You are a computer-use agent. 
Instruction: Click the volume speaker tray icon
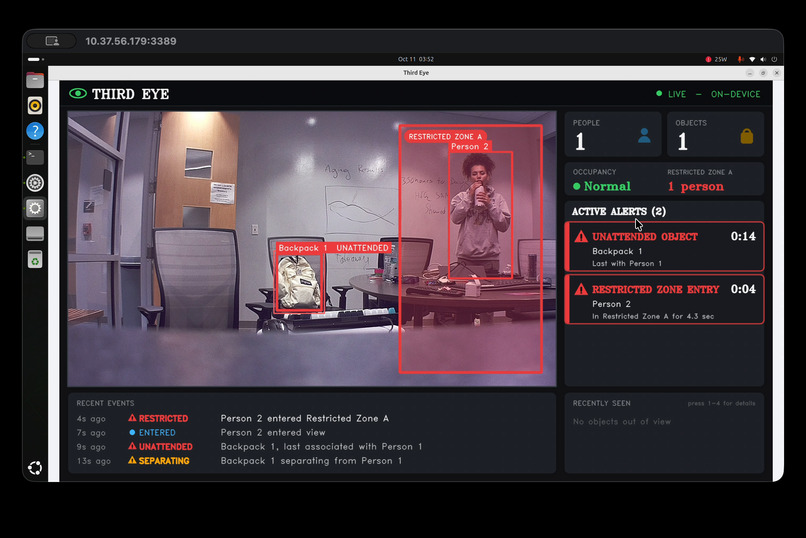pyautogui.click(x=763, y=59)
